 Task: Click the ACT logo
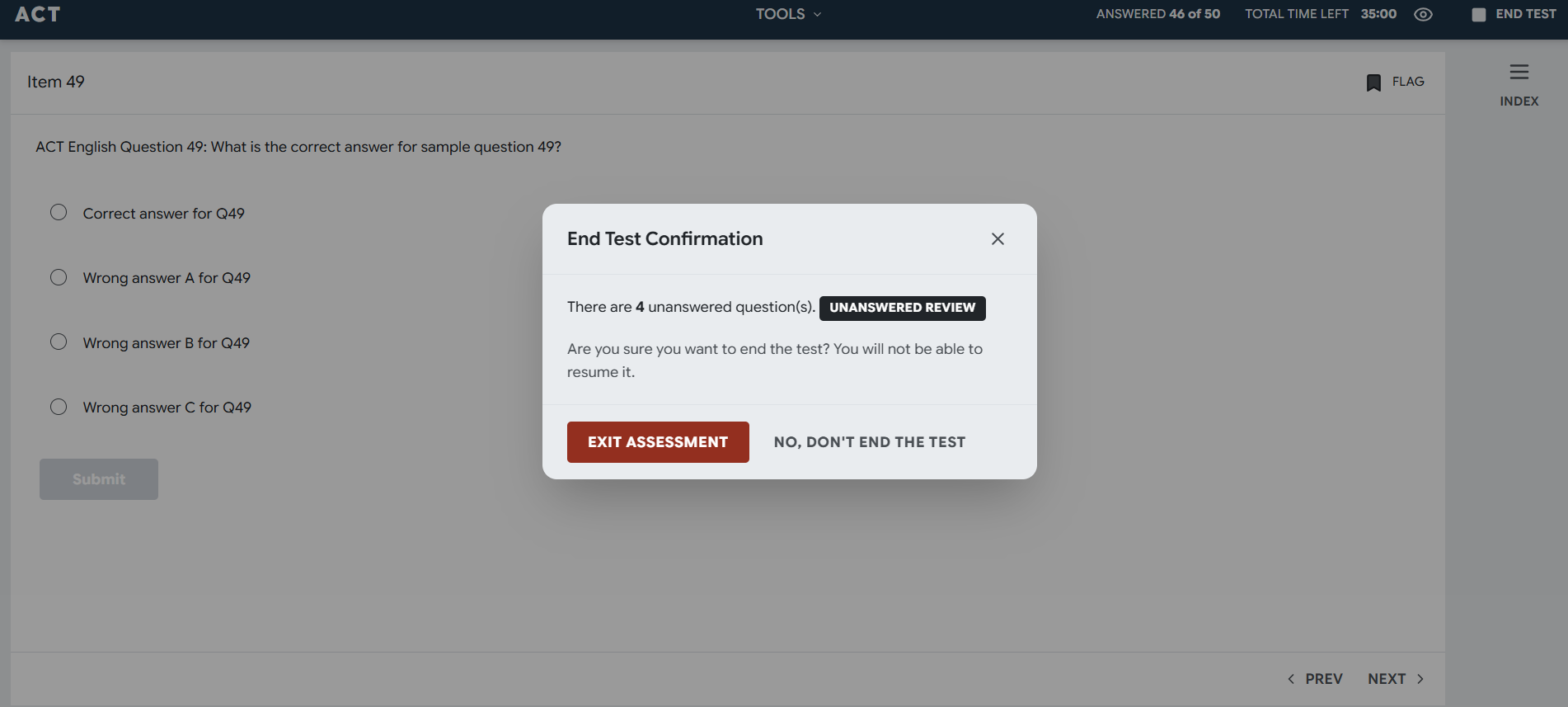[x=38, y=14]
